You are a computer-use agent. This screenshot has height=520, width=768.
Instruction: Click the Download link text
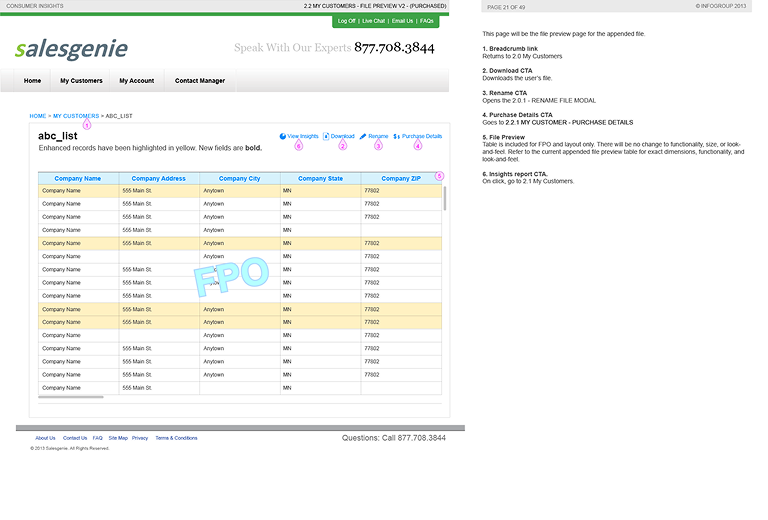click(x=342, y=137)
